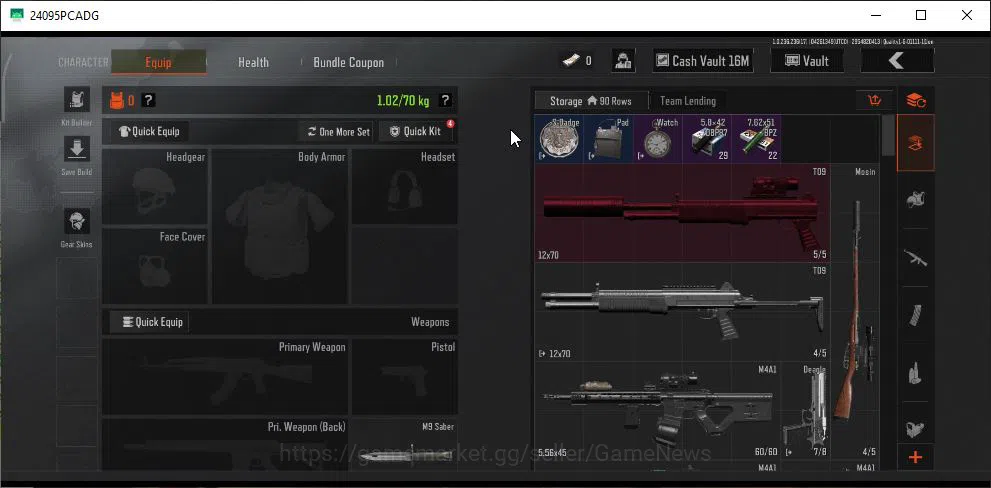Image resolution: width=991 pixels, height=488 pixels.
Task: Open the Kit Builder icon
Action: (x=76, y=100)
